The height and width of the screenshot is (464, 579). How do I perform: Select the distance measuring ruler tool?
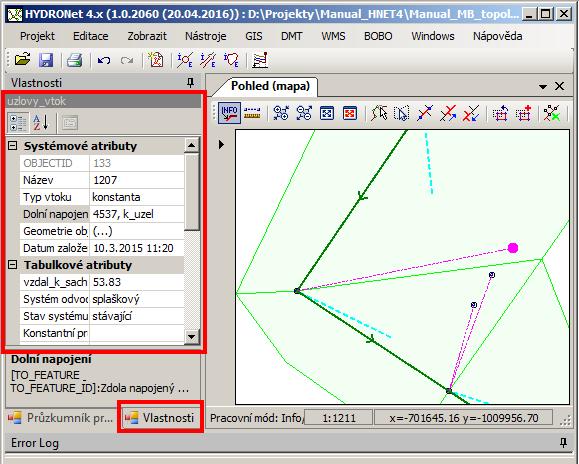(x=252, y=113)
